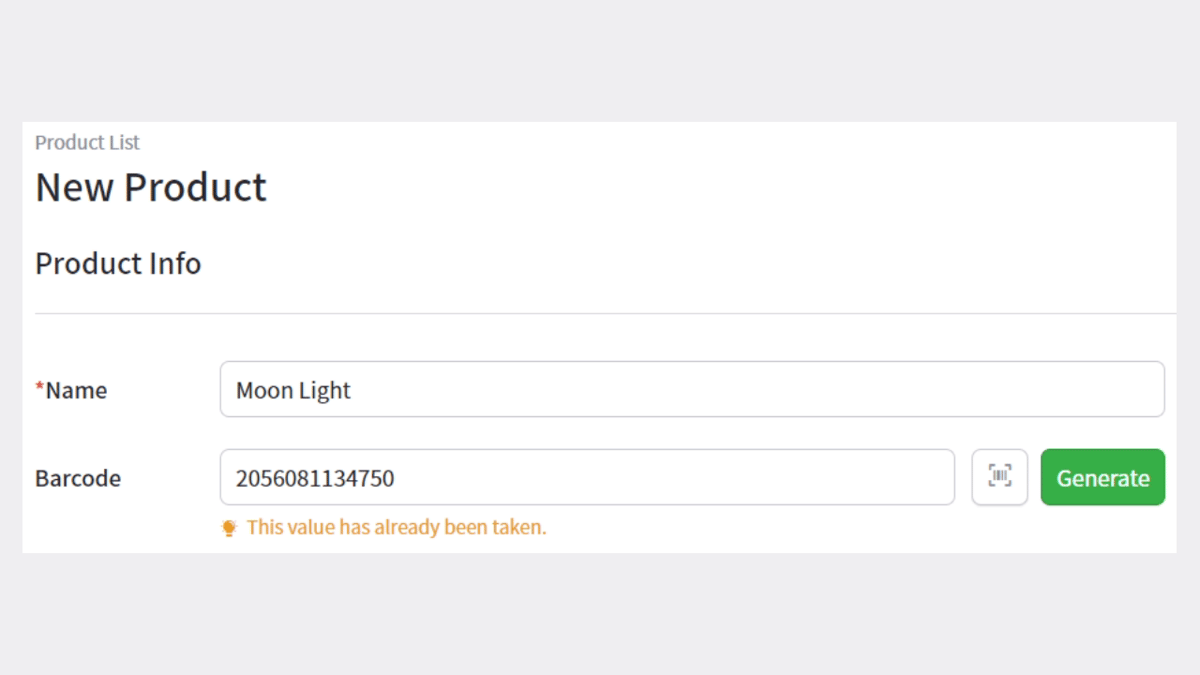The height and width of the screenshot is (675, 1200).
Task: Click the red required asterisk by Name
Action: coord(40,388)
